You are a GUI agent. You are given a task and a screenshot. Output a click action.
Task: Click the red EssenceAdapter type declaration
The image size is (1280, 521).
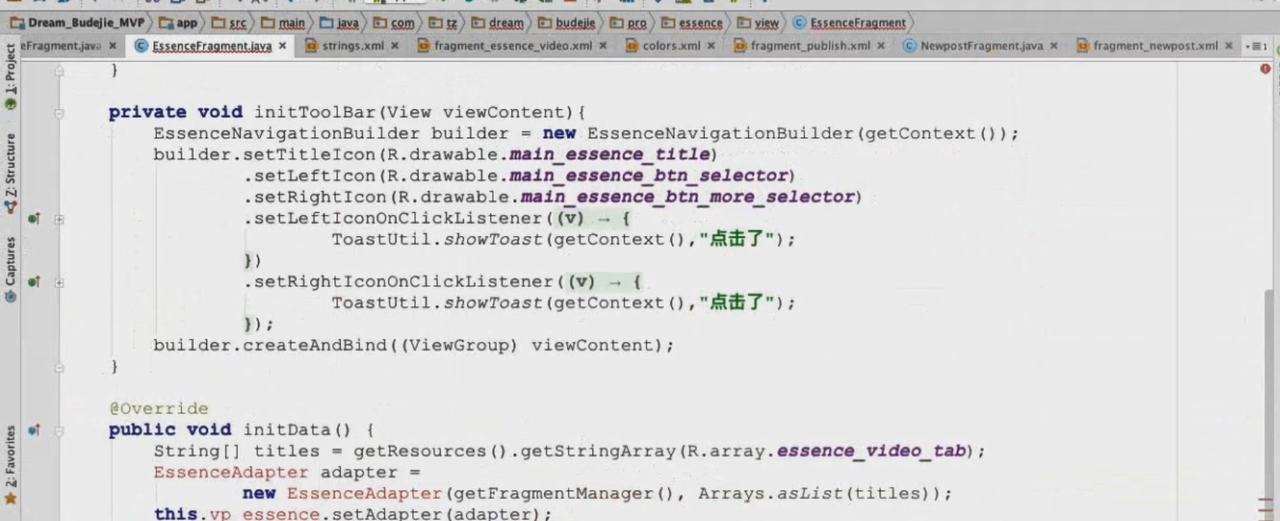point(231,473)
